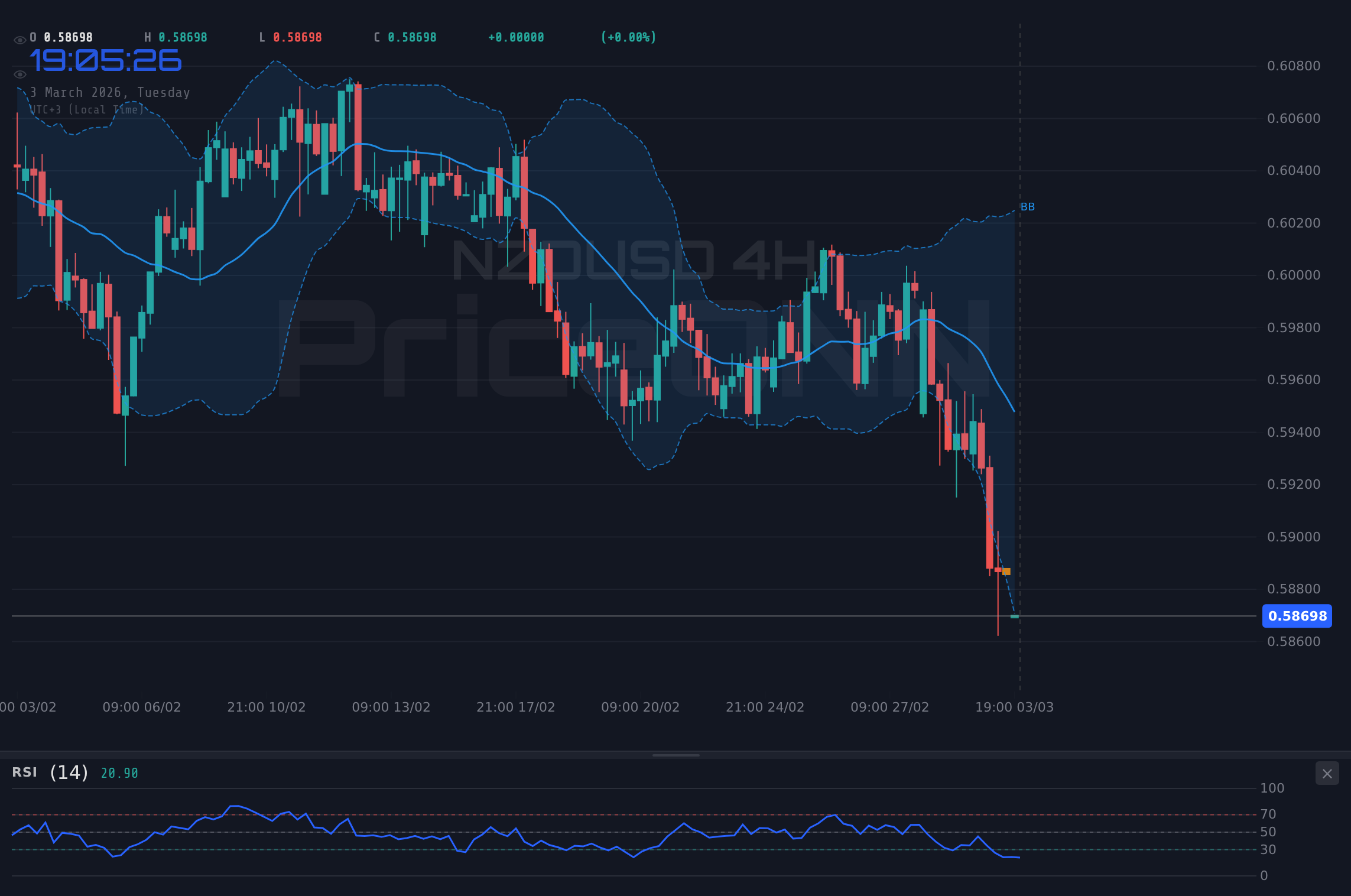Click the 0.60800 price scale value
The image size is (1351, 896).
pos(1294,67)
